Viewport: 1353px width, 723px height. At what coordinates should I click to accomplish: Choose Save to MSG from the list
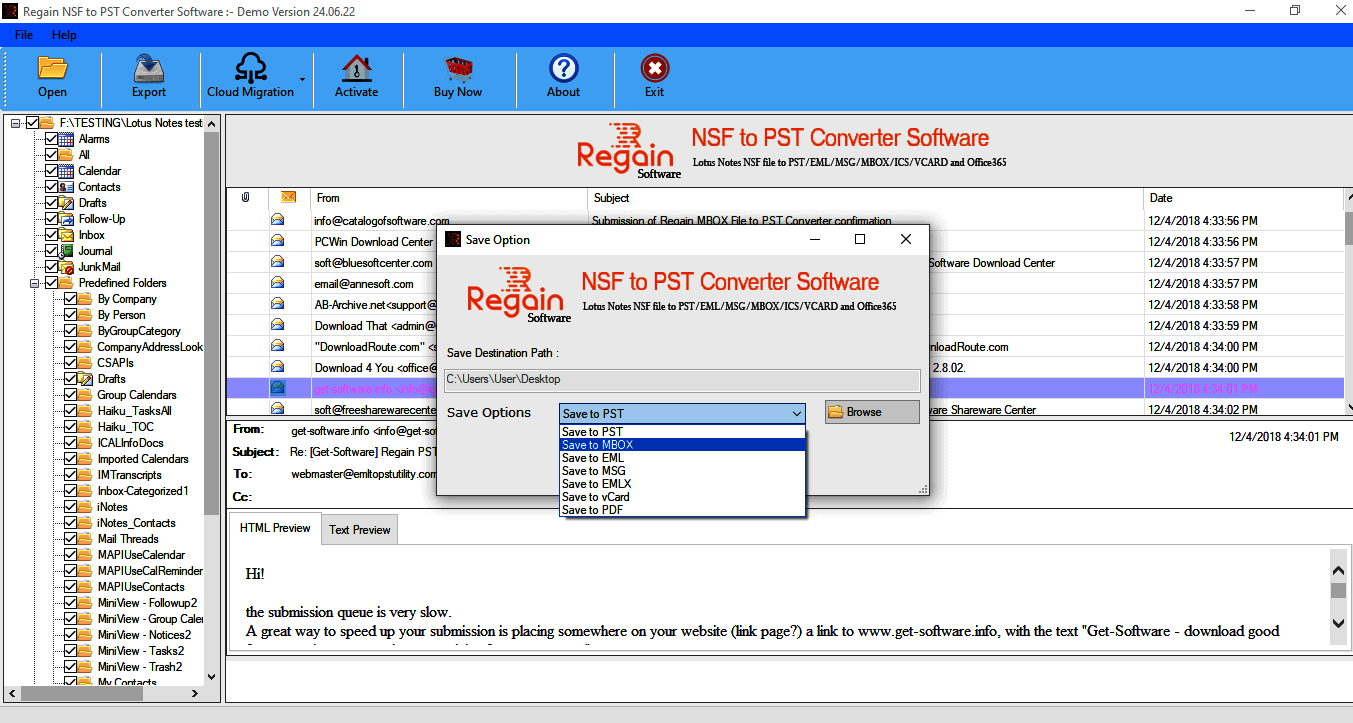(x=682, y=471)
